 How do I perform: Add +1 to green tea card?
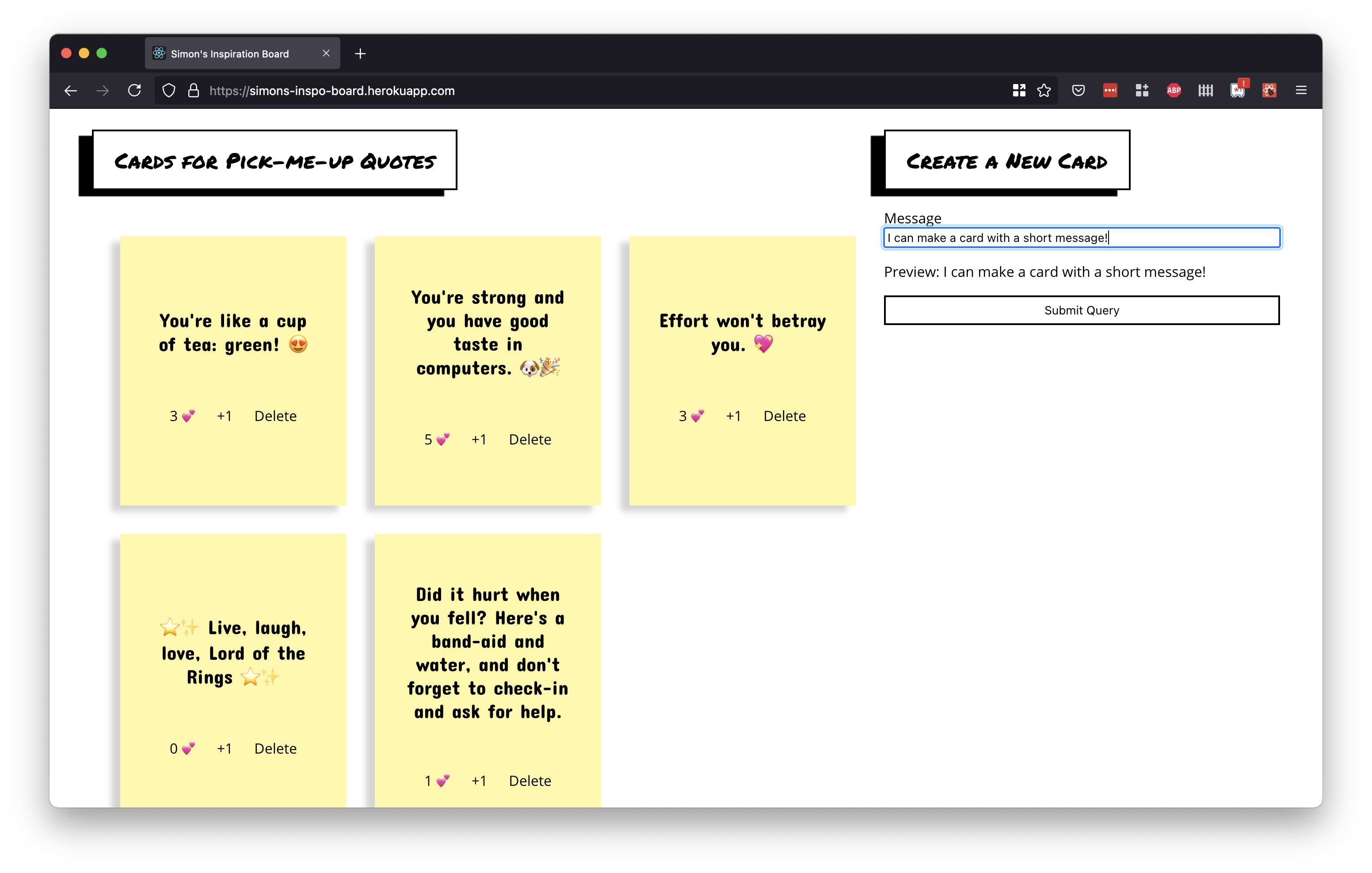pyautogui.click(x=224, y=416)
